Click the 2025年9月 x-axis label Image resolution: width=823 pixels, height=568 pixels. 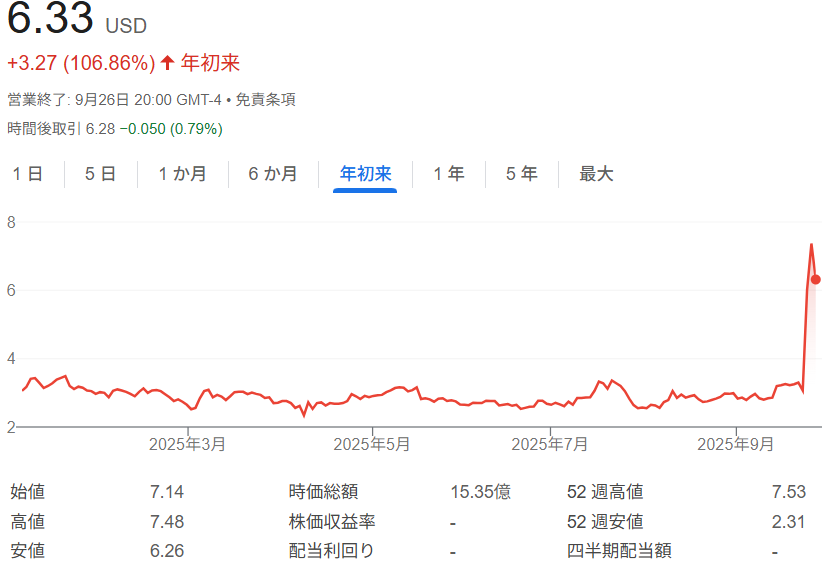point(735,443)
